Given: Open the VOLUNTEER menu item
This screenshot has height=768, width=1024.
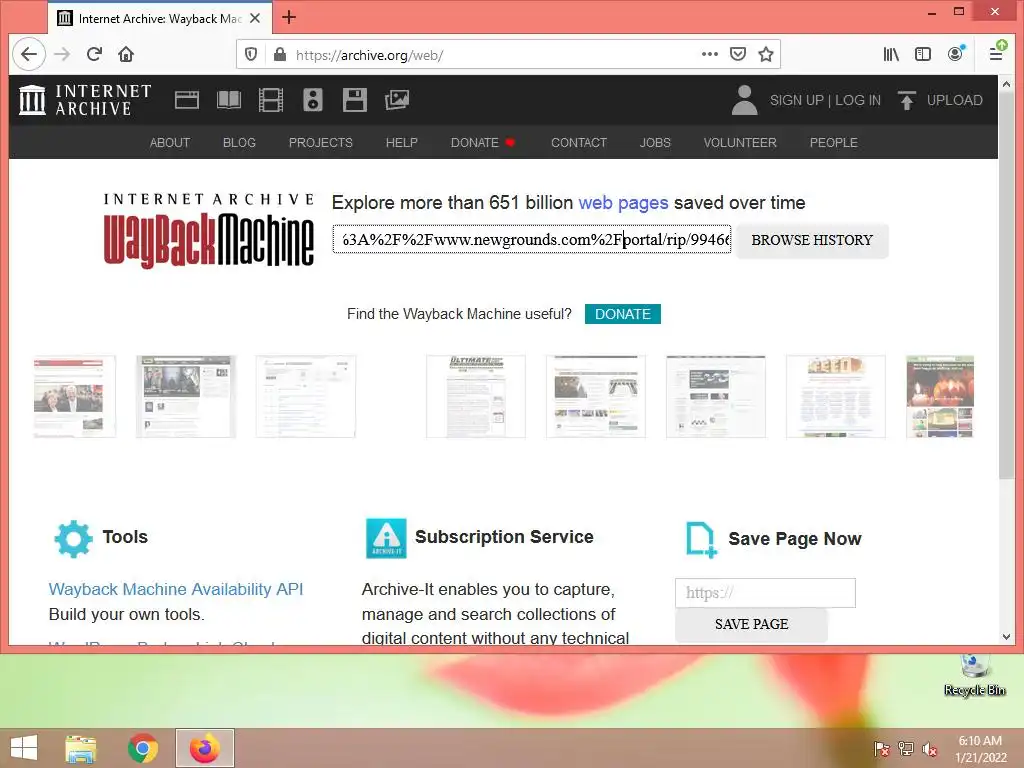Looking at the screenshot, I should 740,142.
